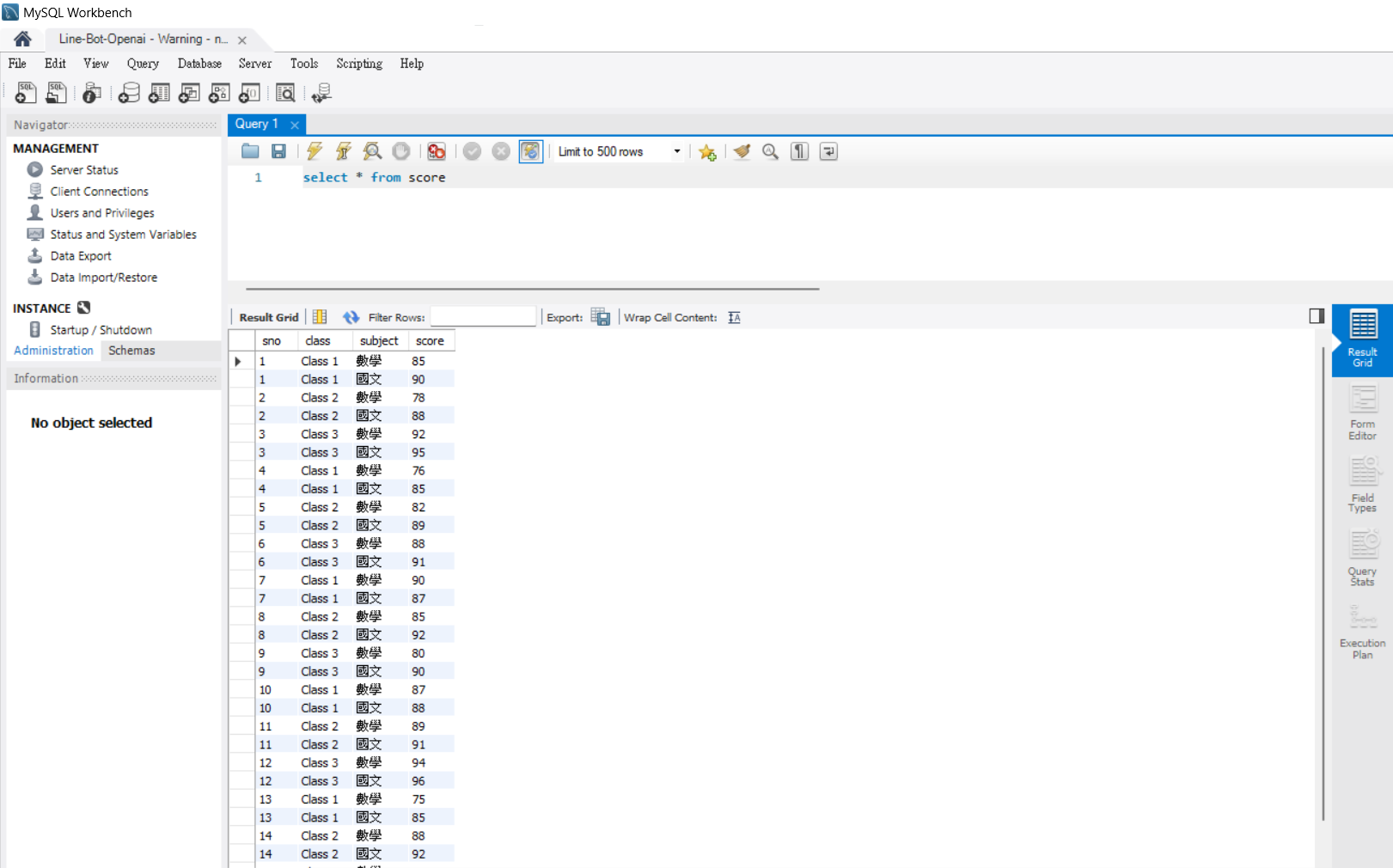This screenshot has width=1393, height=868.
Task: Search table data icon
Action: 285,93
